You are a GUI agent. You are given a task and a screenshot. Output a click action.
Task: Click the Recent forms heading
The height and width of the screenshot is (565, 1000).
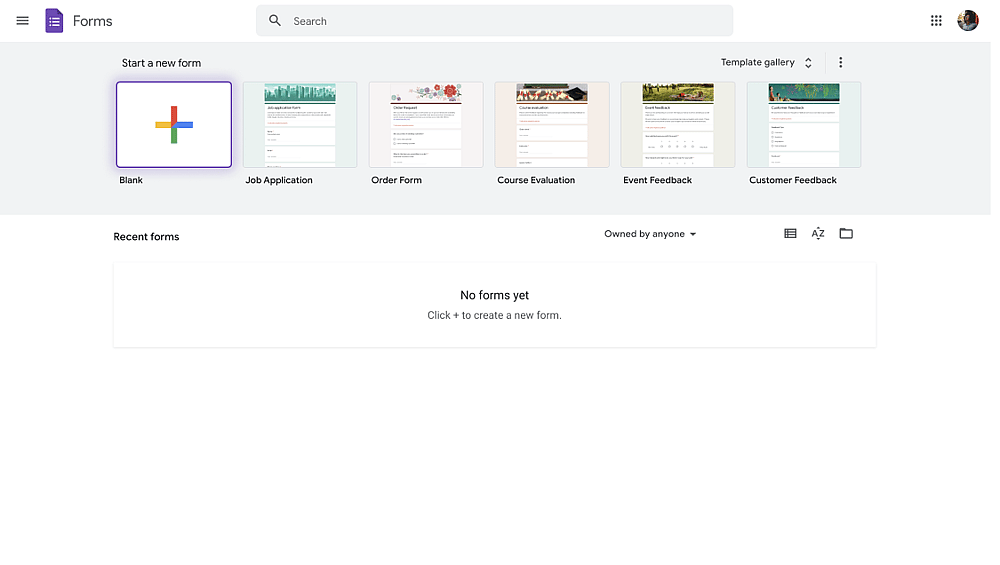[146, 237]
